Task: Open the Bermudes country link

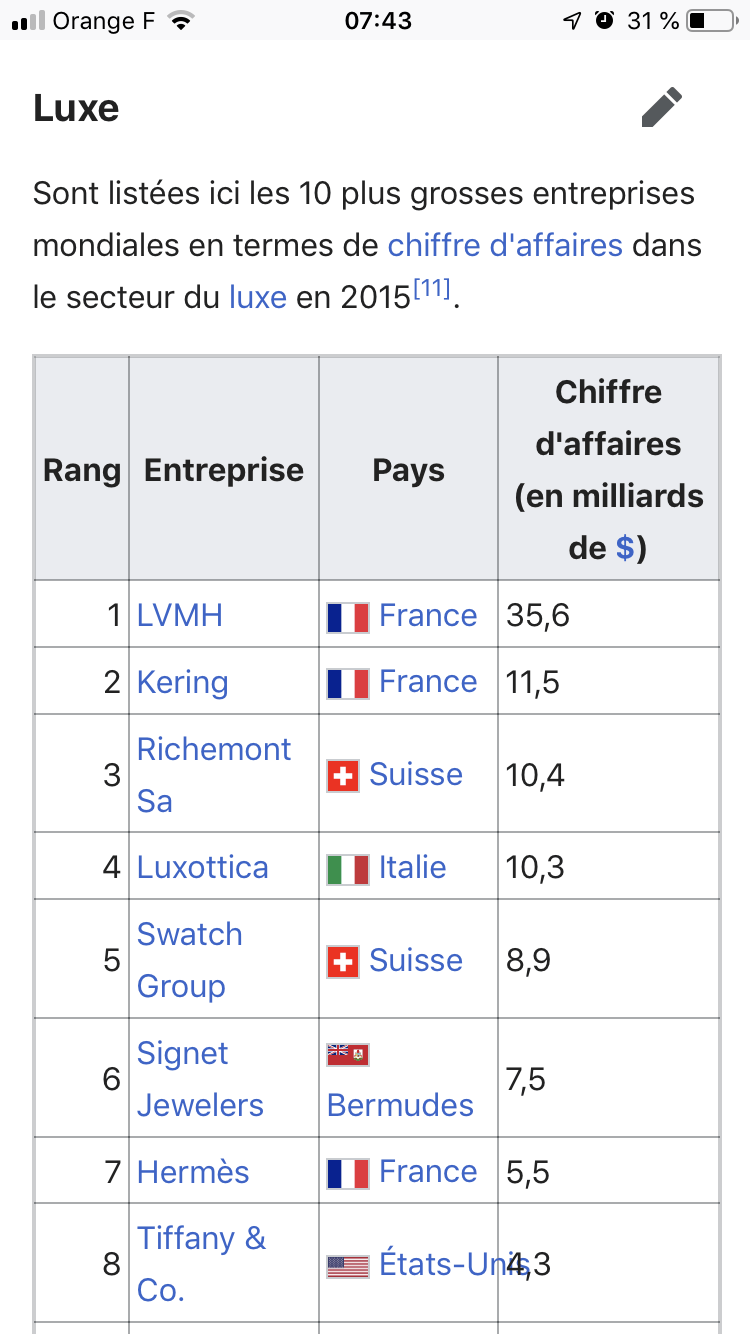Action: click(400, 1105)
